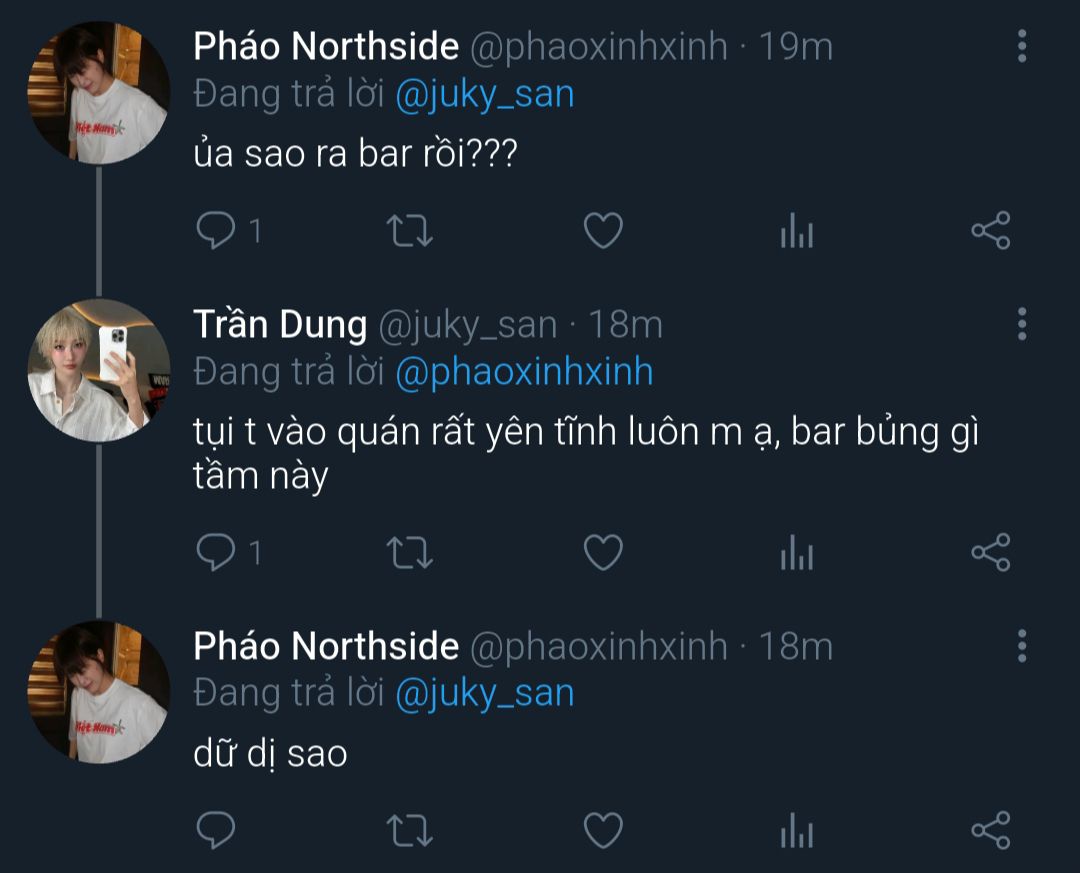Open Trần Dung's profile picture

tap(98, 369)
